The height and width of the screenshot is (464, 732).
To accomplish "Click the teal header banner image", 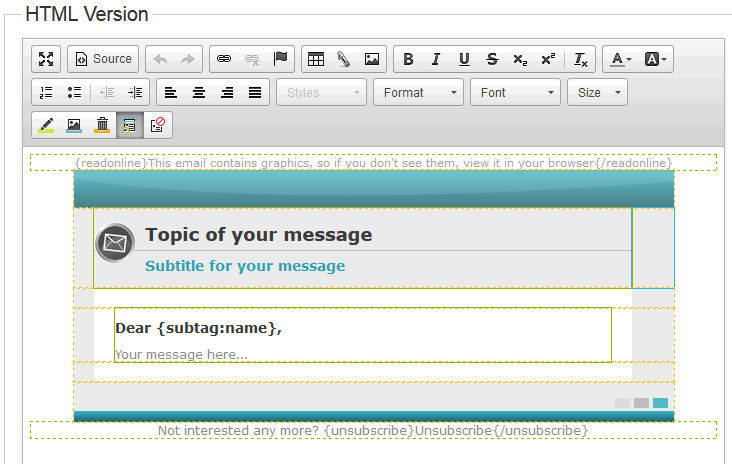I will [374, 189].
